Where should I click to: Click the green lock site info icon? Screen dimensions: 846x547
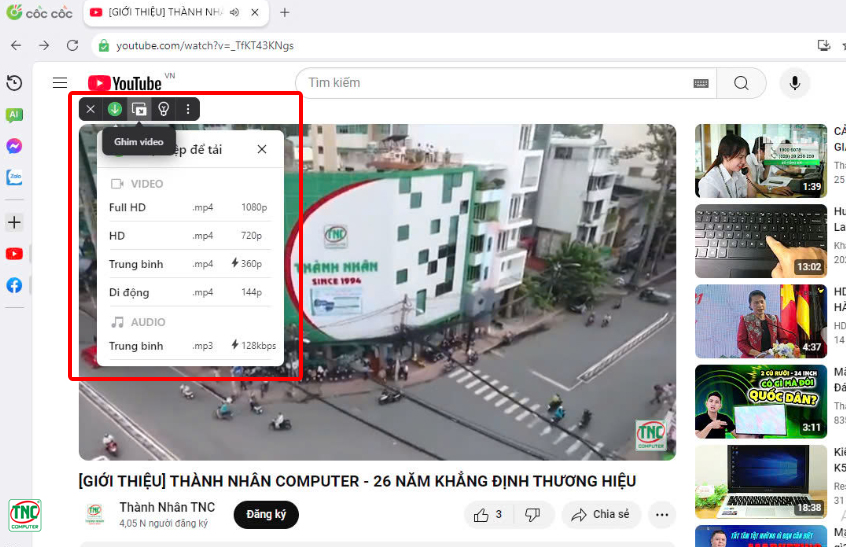point(104,46)
